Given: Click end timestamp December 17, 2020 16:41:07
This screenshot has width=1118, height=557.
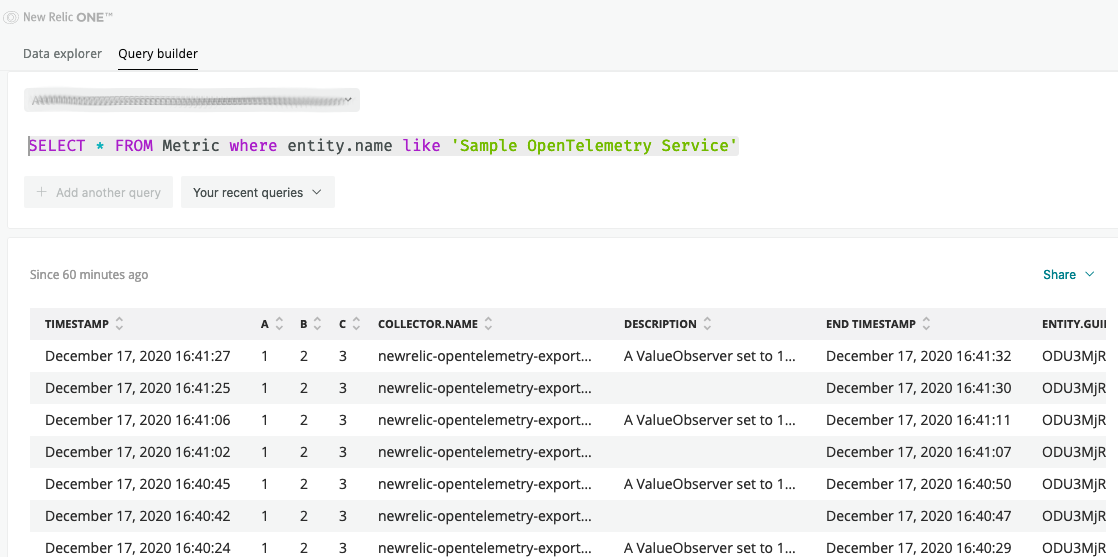Looking at the screenshot, I should [x=918, y=452].
